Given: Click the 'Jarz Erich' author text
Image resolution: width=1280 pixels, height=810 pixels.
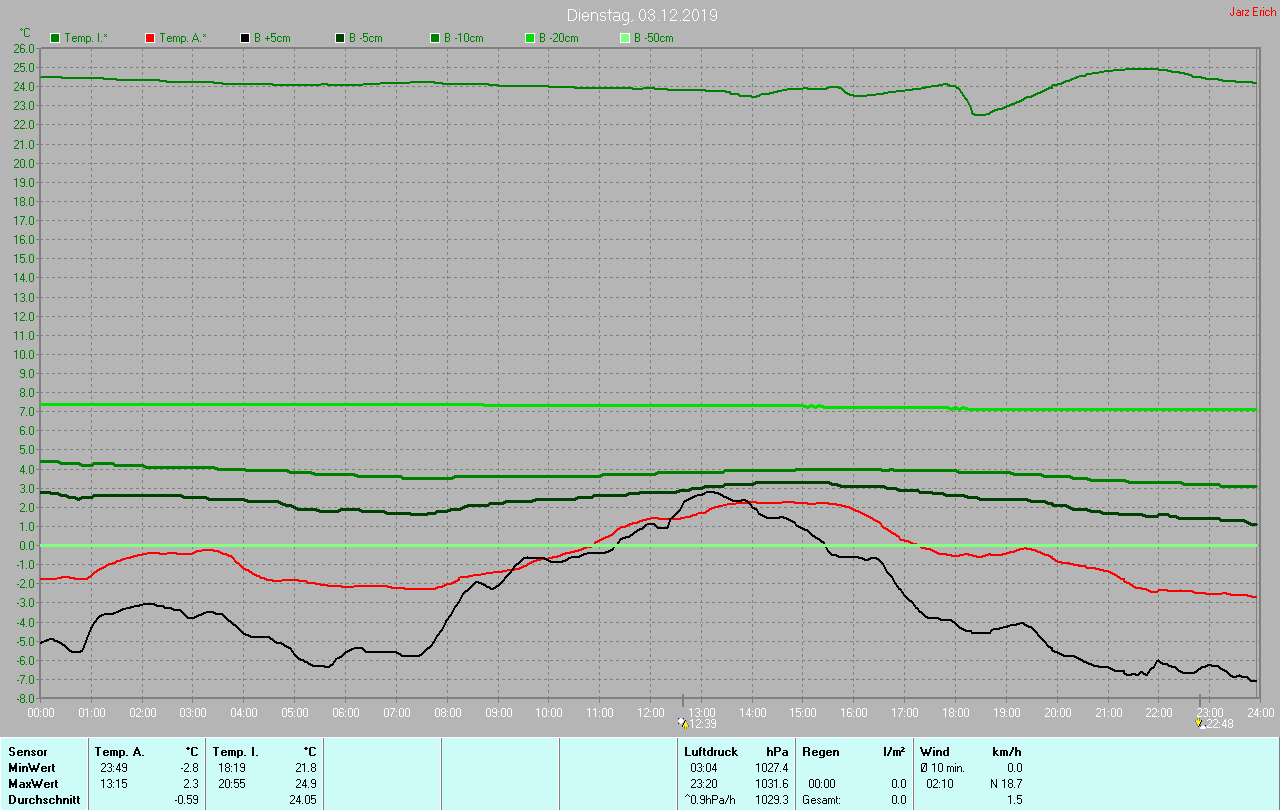Looking at the screenshot, I should tap(1252, 12).
